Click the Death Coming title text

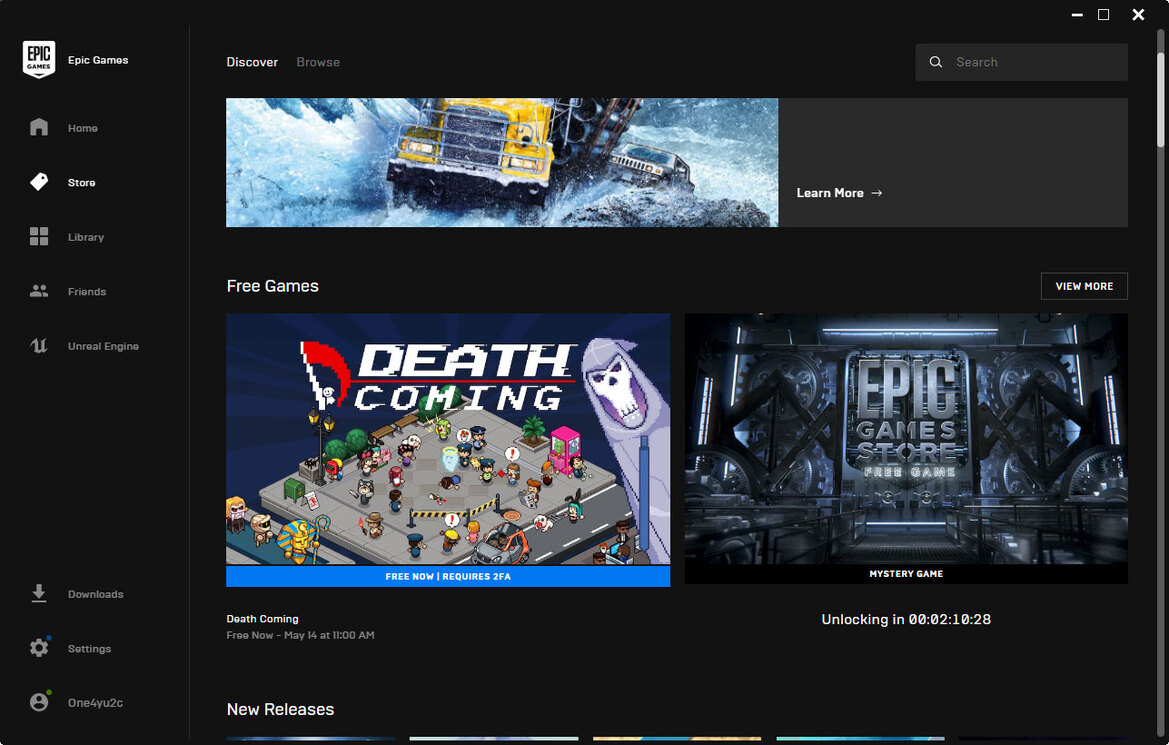(x=262, y=619)
